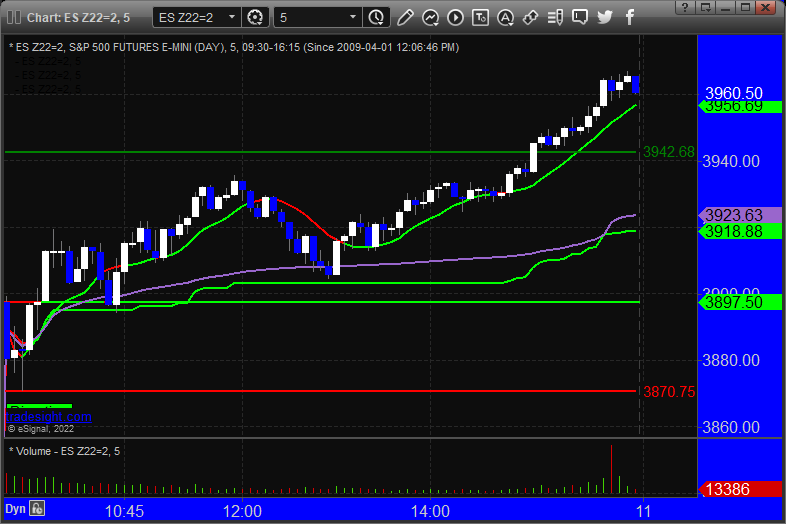Click the Dyn scaling label
The height and width of the screenshot is (524, 786).
pos(15,509)
